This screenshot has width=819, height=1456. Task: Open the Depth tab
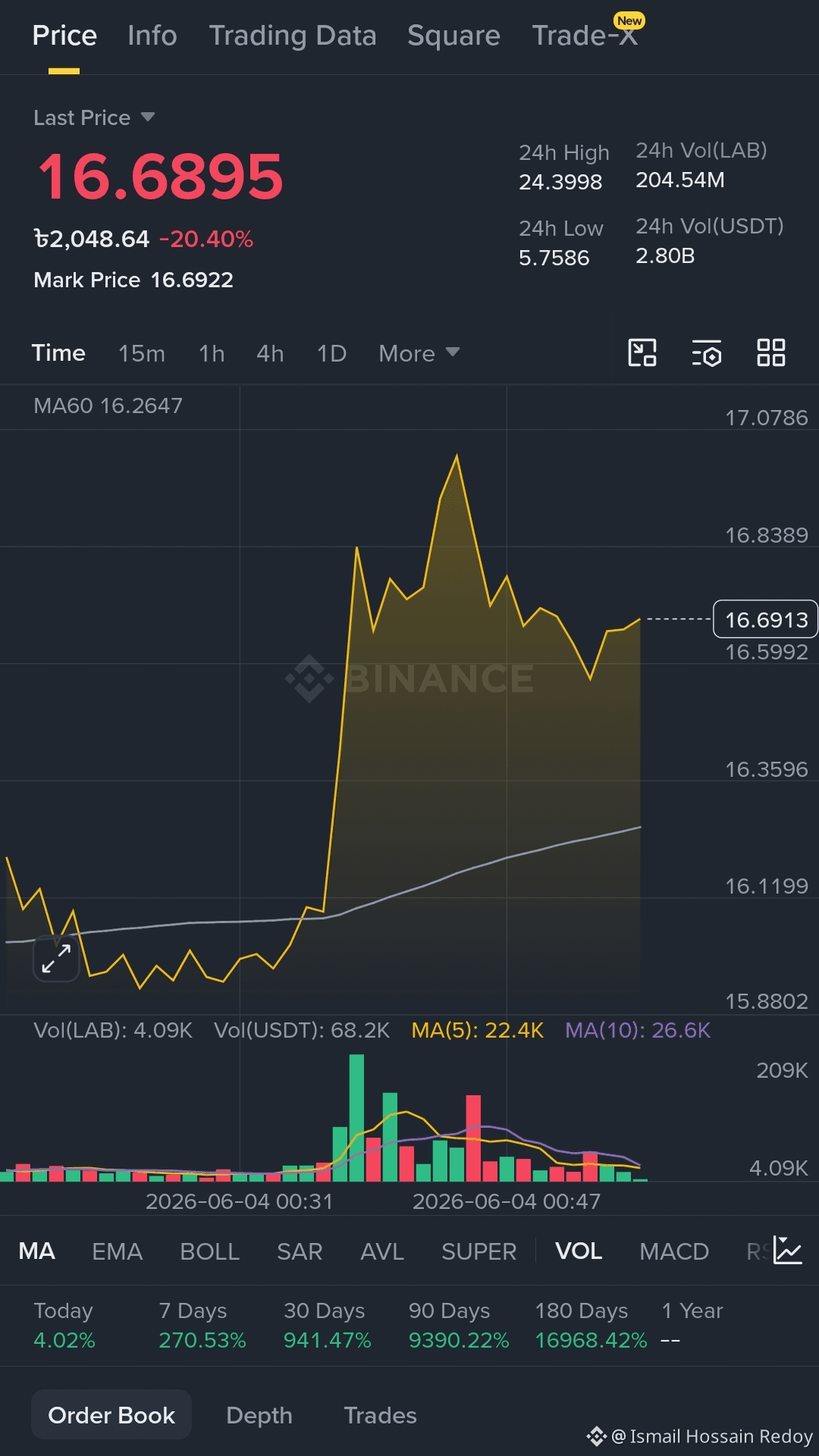click(x=259, y=1415)
